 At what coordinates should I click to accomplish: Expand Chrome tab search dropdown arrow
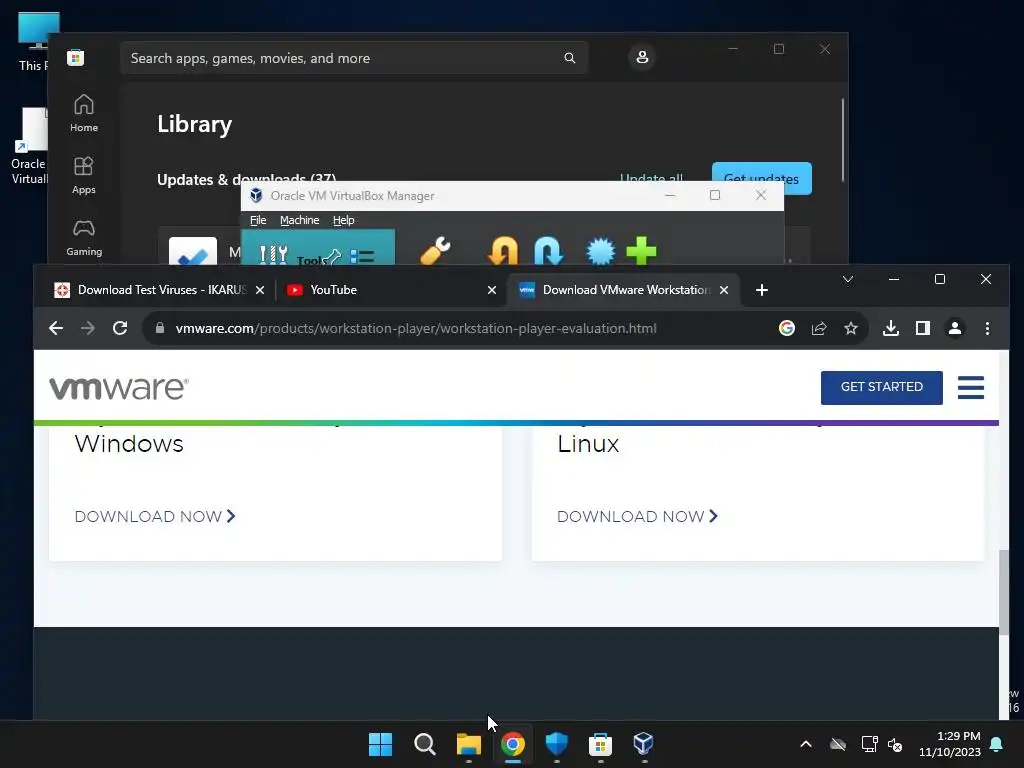pos(848,280)
